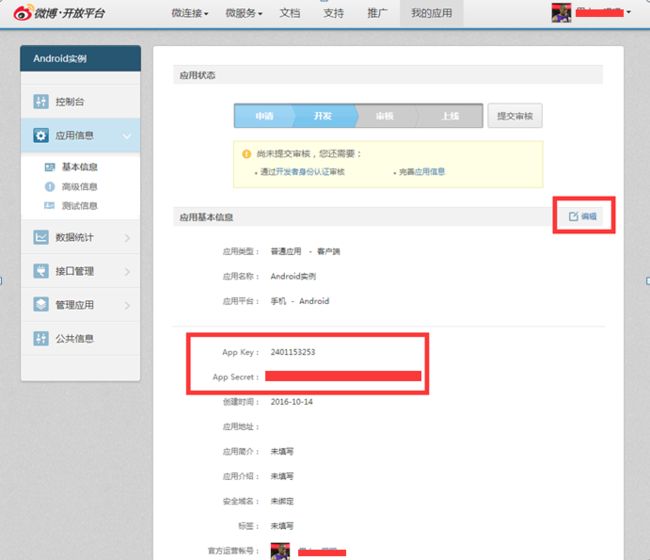Click the 审核 step in status bar
650x560 pixels.
coord(385,116)
